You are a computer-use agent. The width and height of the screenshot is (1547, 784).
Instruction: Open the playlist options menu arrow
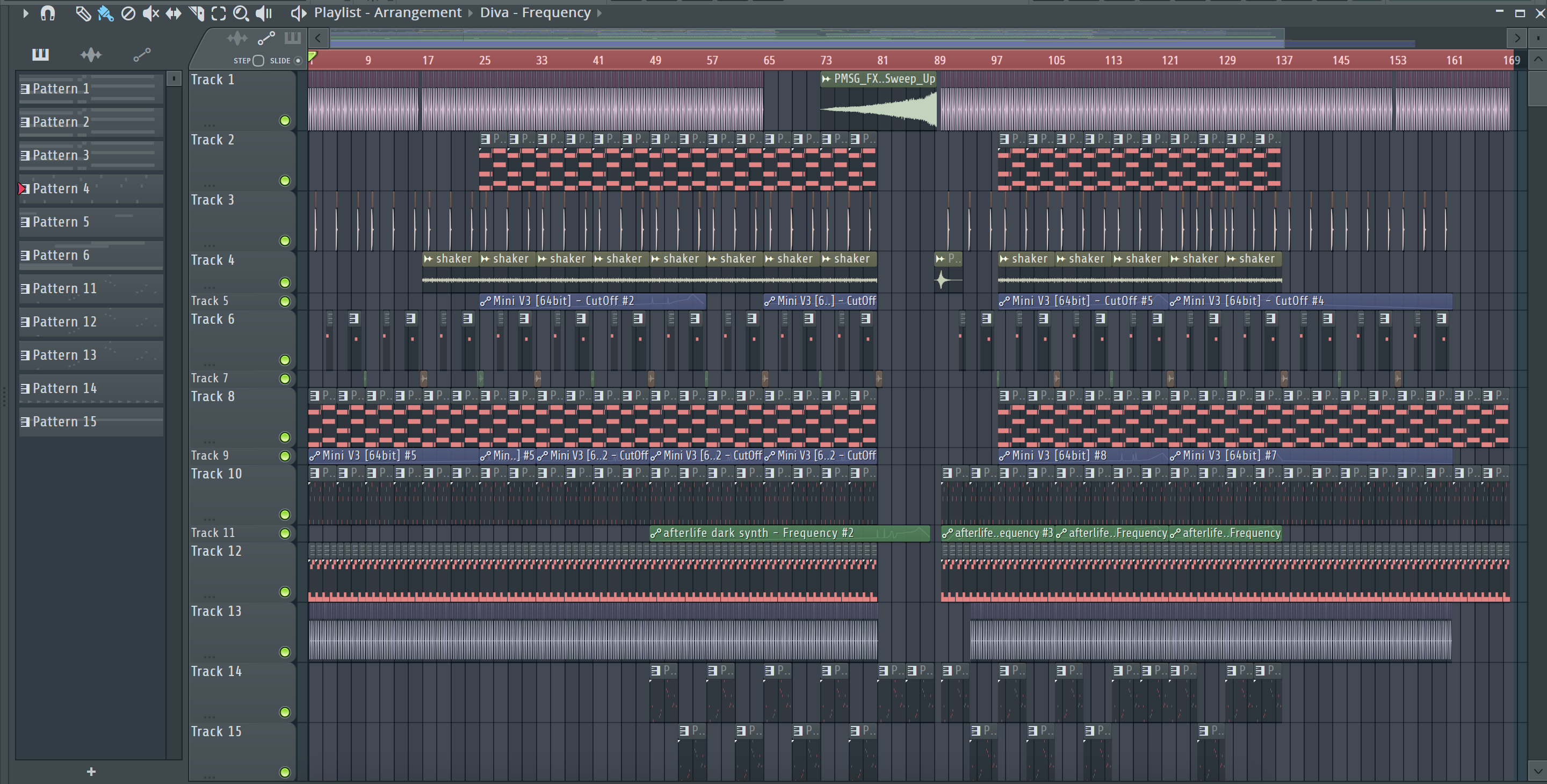[x=25, y=12]
